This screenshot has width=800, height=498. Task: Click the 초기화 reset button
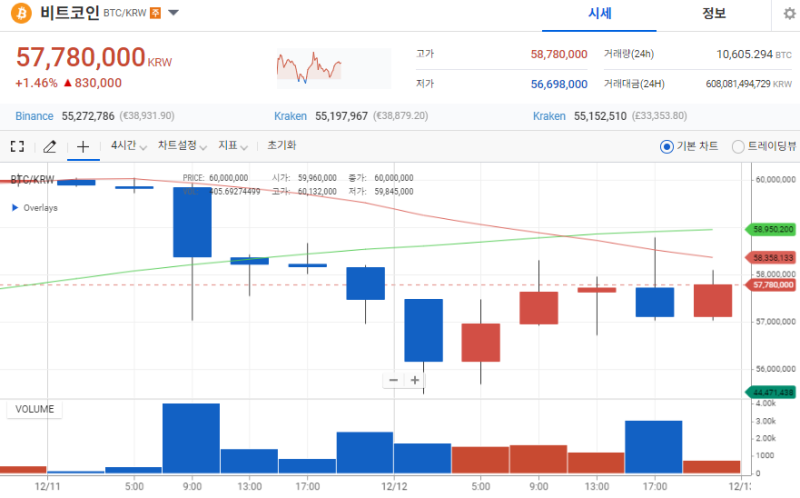(282, 145)
